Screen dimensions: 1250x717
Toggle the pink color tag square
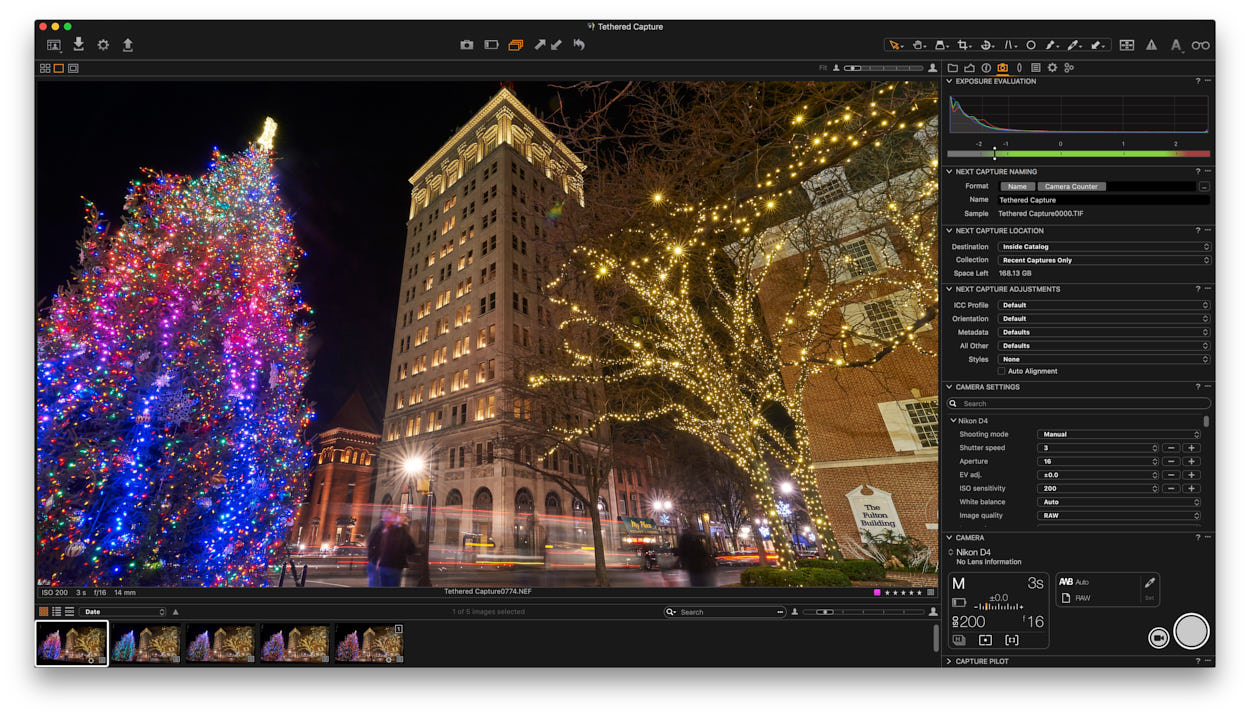[877, 592]
